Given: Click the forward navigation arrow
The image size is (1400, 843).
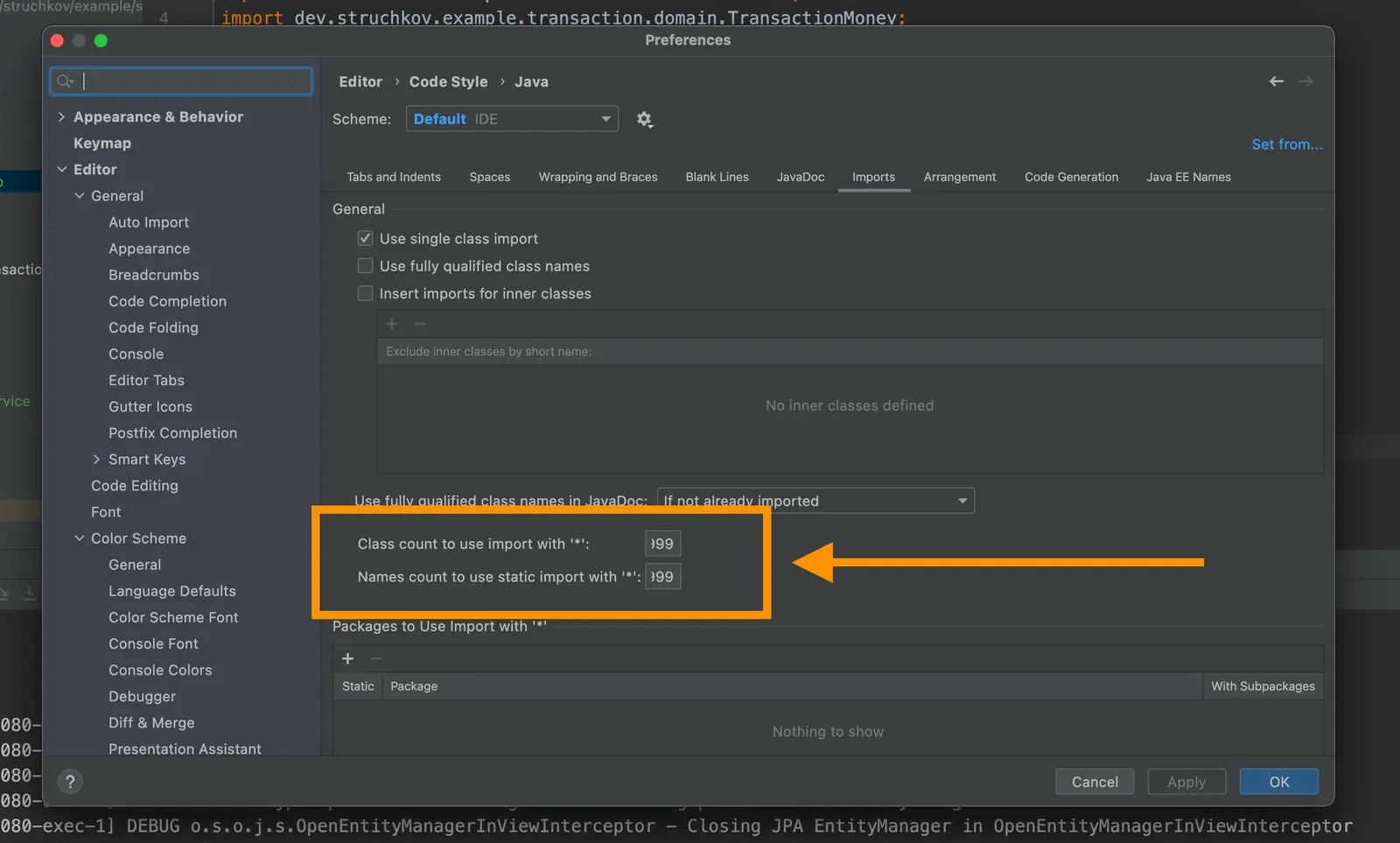Looking at the screenshot, I should pos(1305,81).
